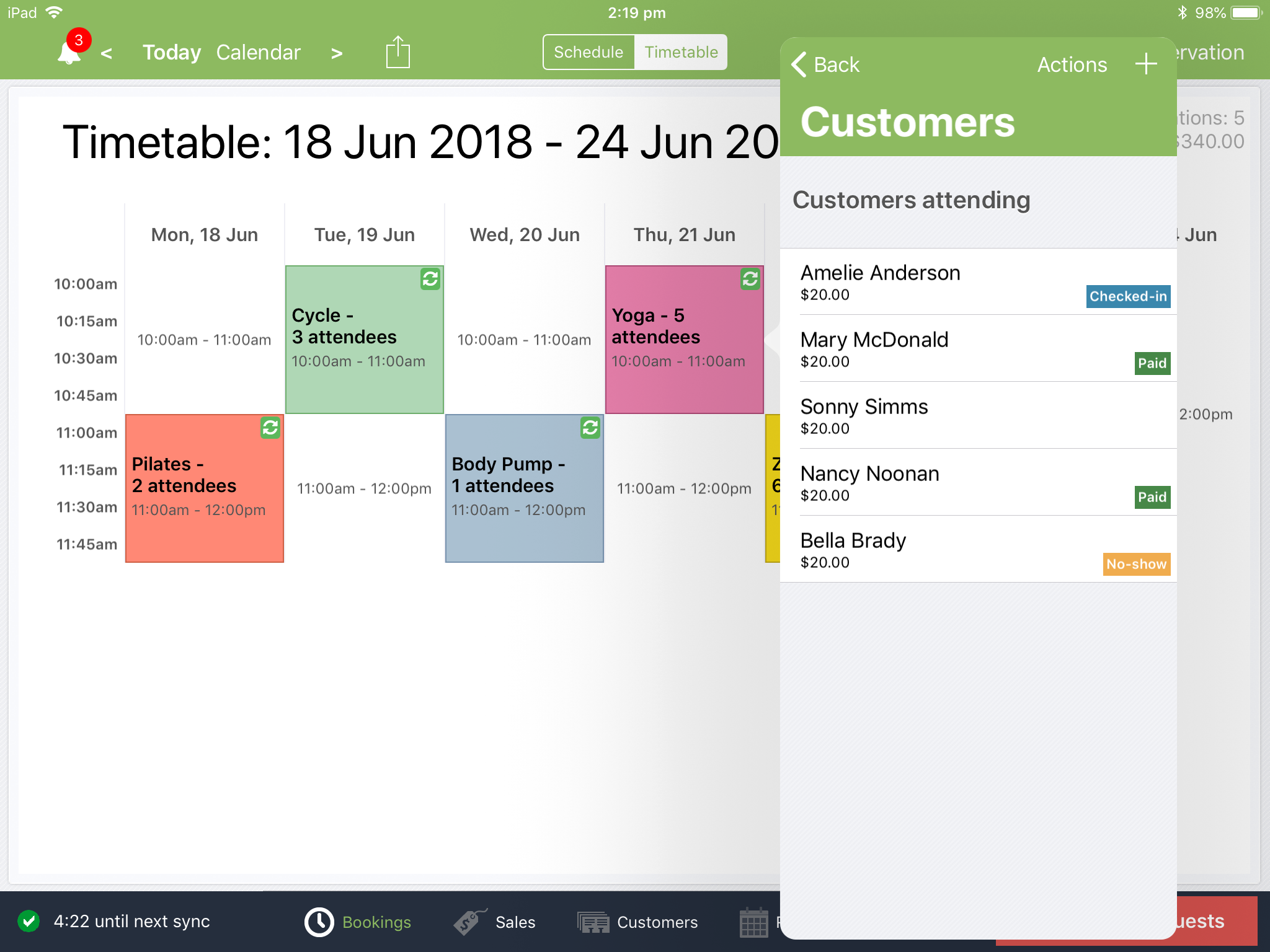Tap recurring icon on Body Pump class
Viewport: 1270px width, 952px height.
tap(590, 428)
